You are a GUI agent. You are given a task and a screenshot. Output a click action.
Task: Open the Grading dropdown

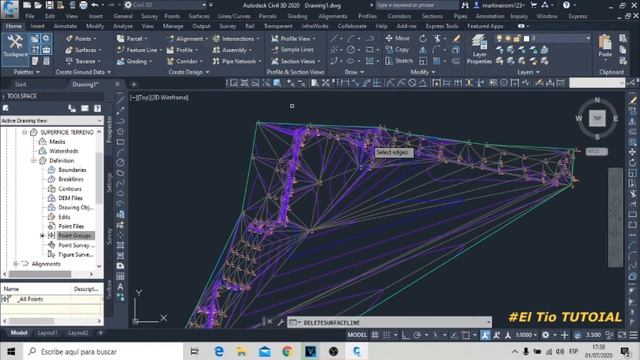[x=134, y=61]
